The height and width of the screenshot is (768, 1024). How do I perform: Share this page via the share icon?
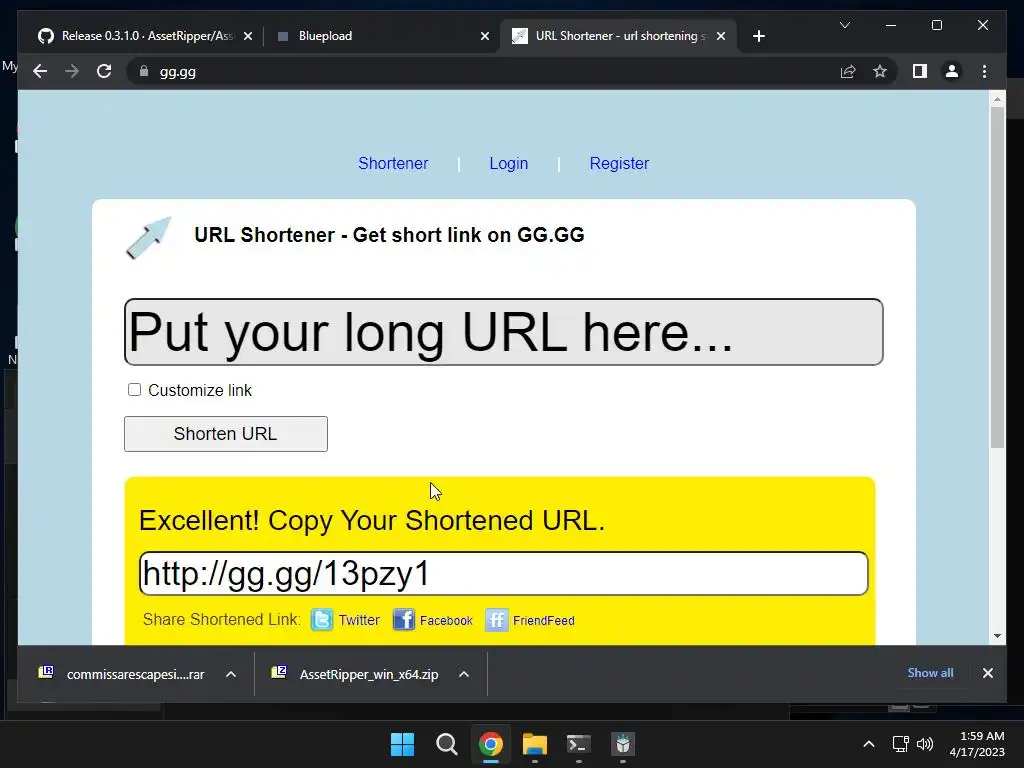[x=848, y=71]
